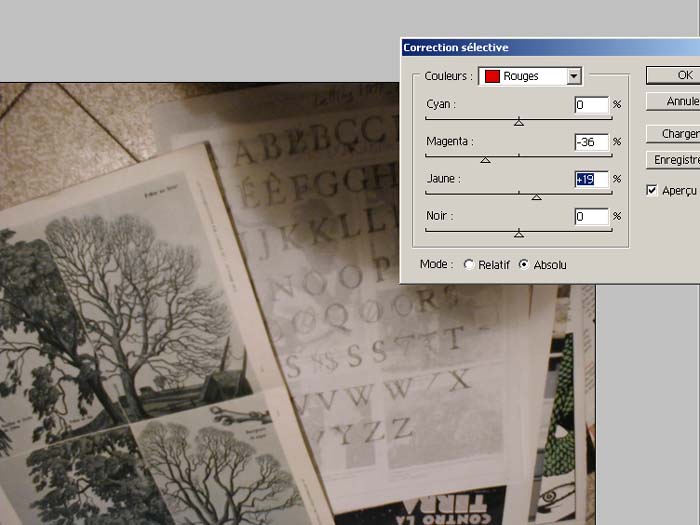Image resolution: width=700 pixels, height=525 pixels.
Task: Click the Couleurs label
Action: click(x=448, y=76)
